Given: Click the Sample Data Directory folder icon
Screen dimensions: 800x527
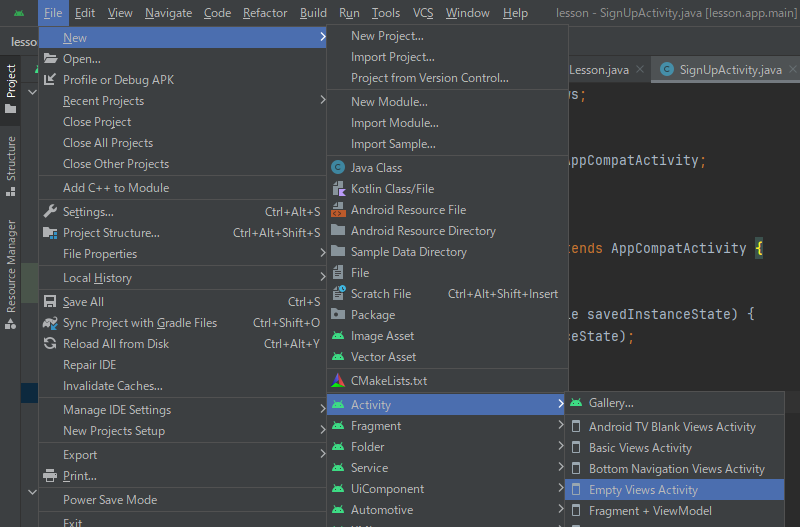Looking at the screenshot, I should [x=338, y=251].
